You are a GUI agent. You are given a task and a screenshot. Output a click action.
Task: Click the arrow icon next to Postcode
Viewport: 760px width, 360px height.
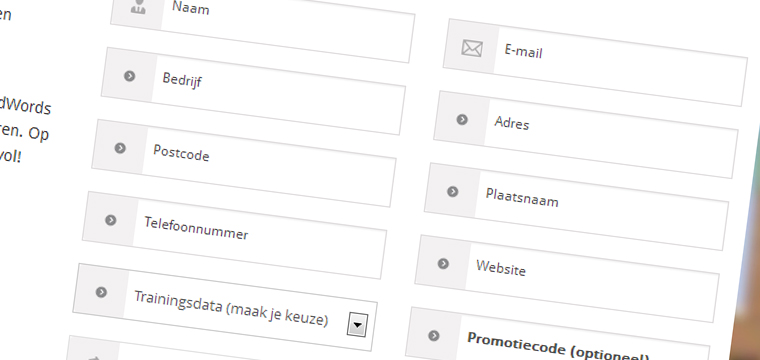pos(120,148)
